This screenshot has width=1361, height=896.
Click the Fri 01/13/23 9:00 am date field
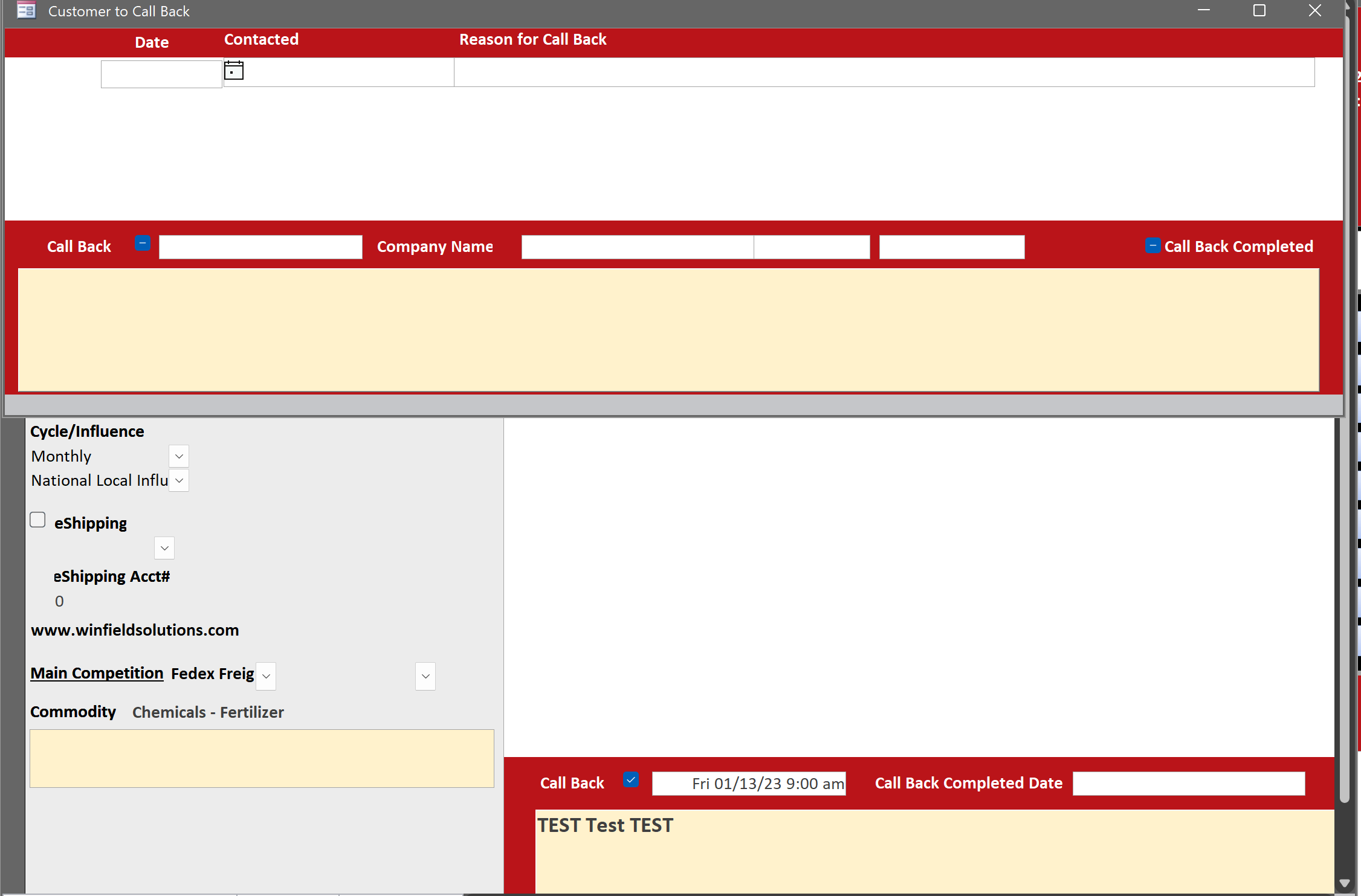(748, 783)
